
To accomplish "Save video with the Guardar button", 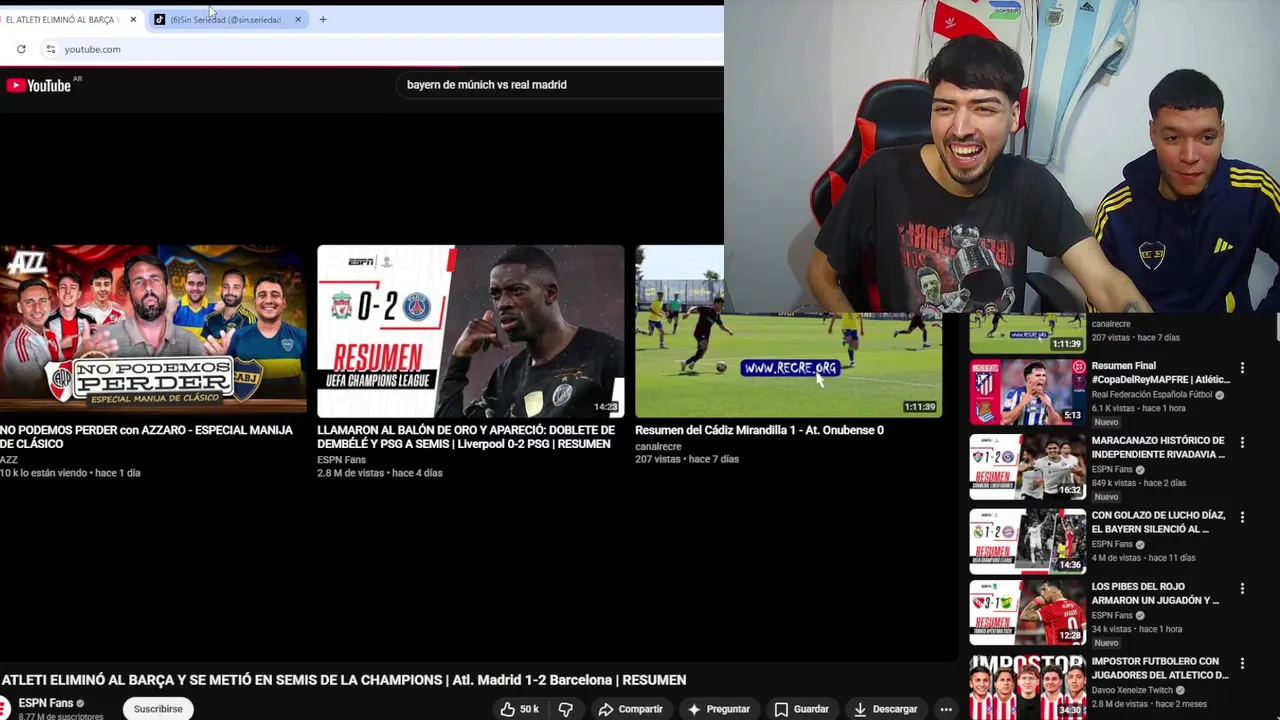I will (801, 709).
